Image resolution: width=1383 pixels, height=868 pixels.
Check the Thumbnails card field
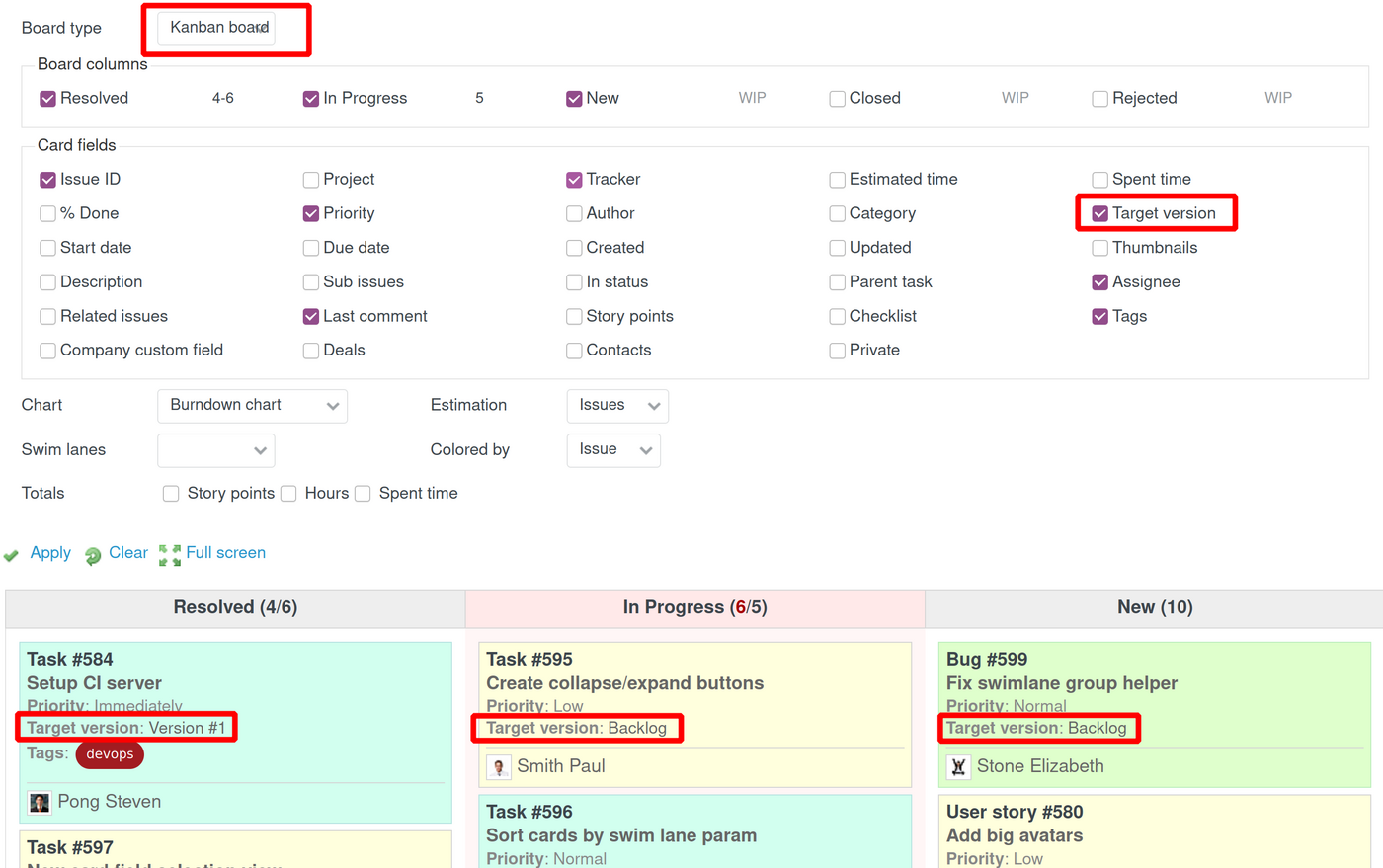(x=1099, y=248)
